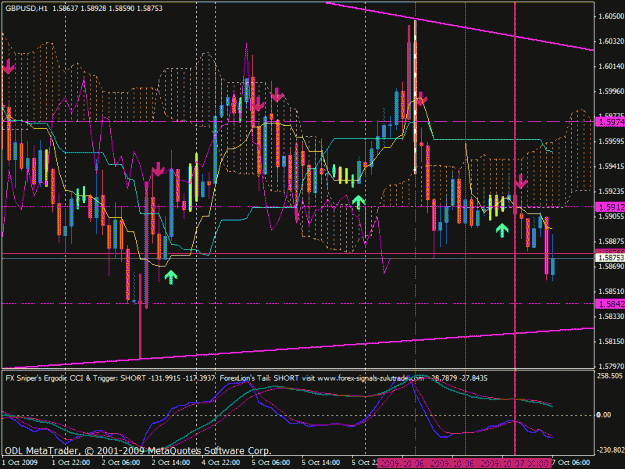Click the white current price label 1.58753
Screen dimensions: 625x469
[x=610, y=258]
